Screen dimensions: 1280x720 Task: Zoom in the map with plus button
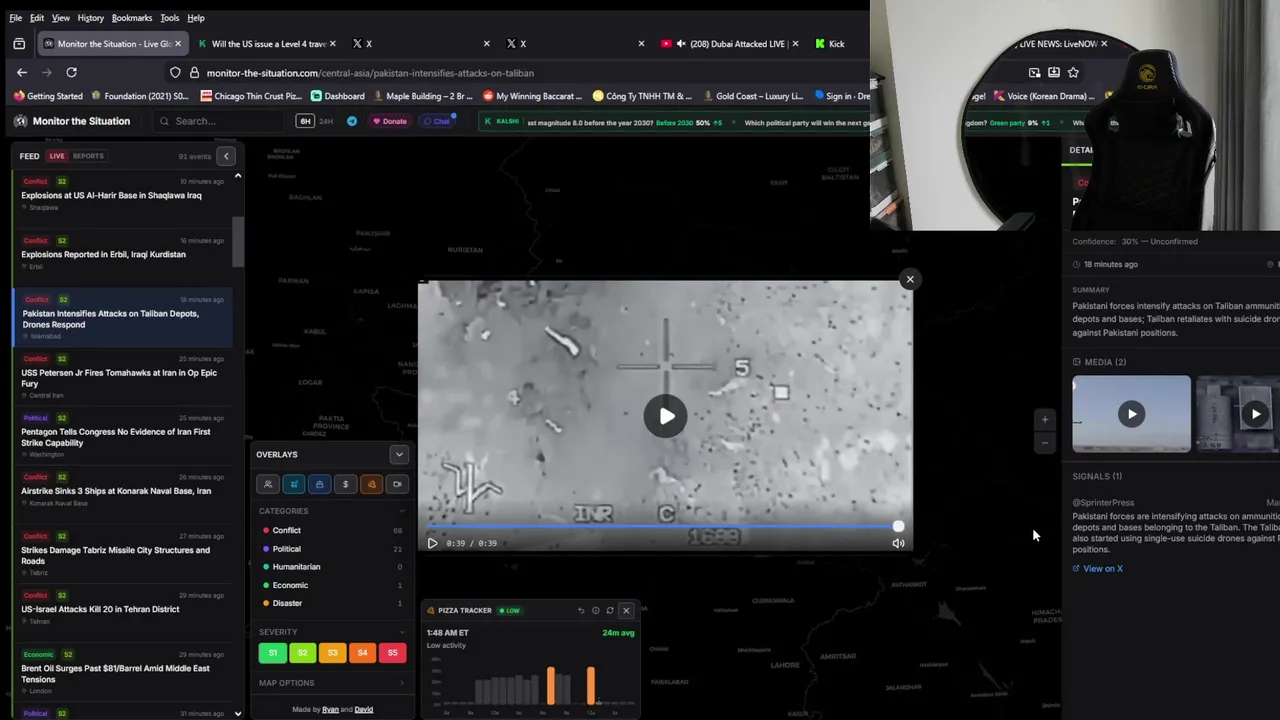(x=1044, y=420)
